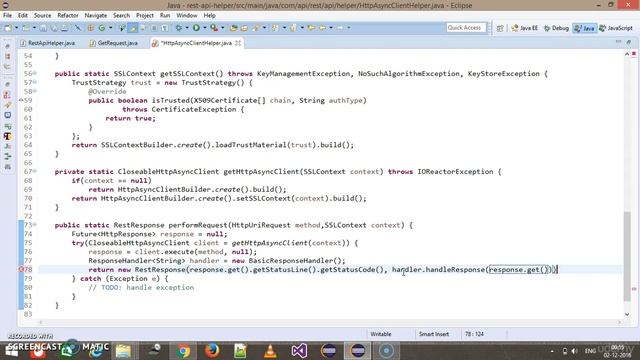The width and height of the screenshot is (640, 360).
Task: Open the Debug dropdown arrow
Action: coord(187,28)
